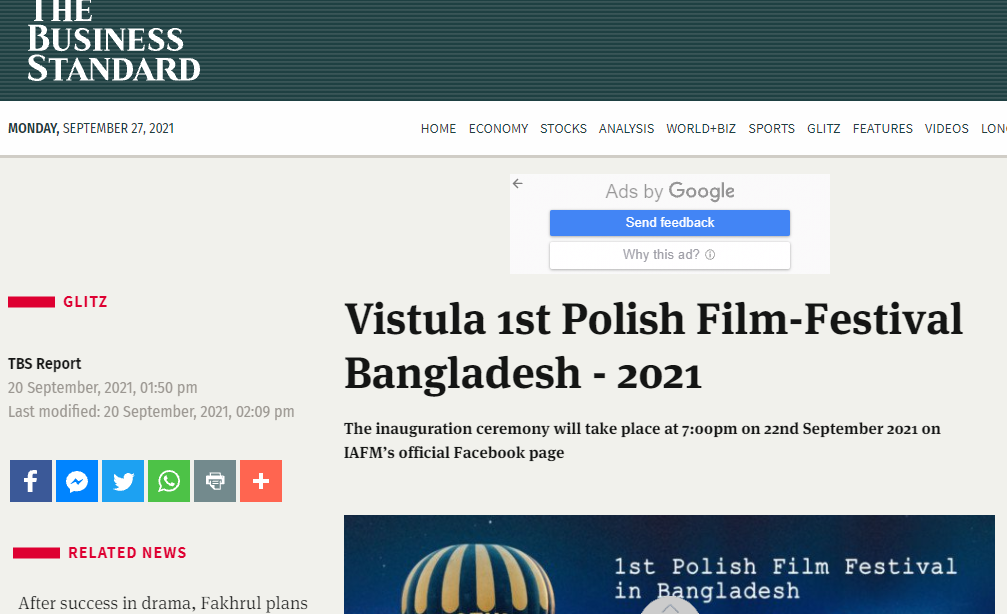Click the Send feedback button
This screenshot has width=1007, height=614.
coord(670,223)
